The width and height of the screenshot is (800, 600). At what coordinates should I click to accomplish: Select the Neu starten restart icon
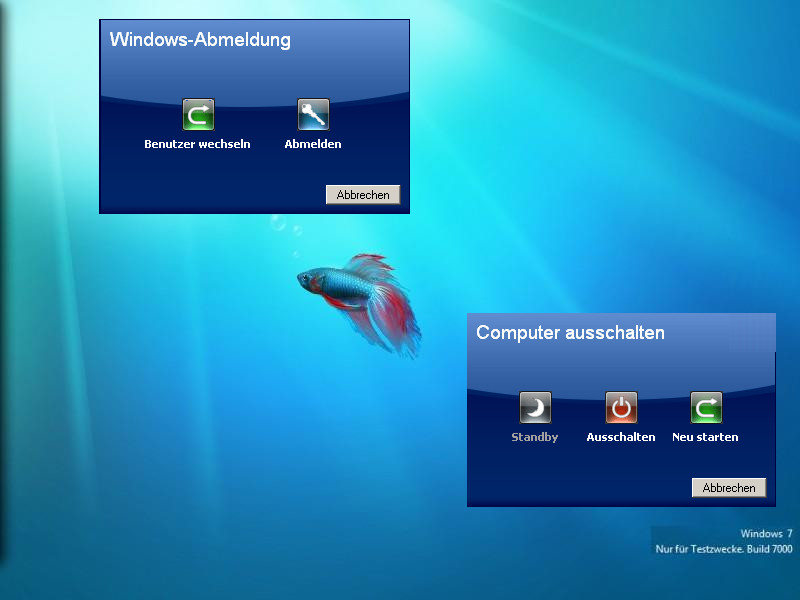coord(706,407)
